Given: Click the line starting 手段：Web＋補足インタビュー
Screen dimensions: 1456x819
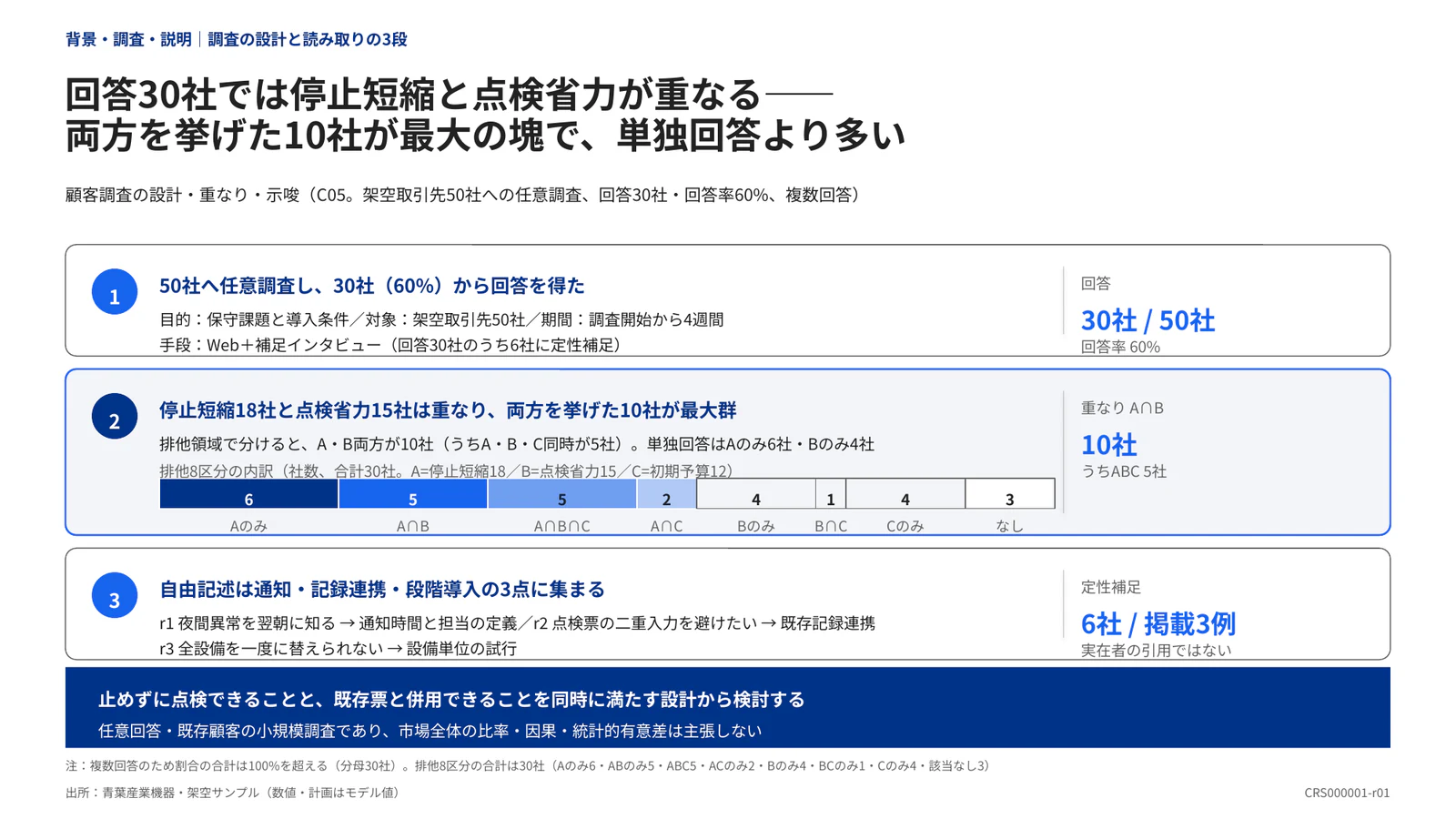Looking at the screenshot, I should coord(393,345).
